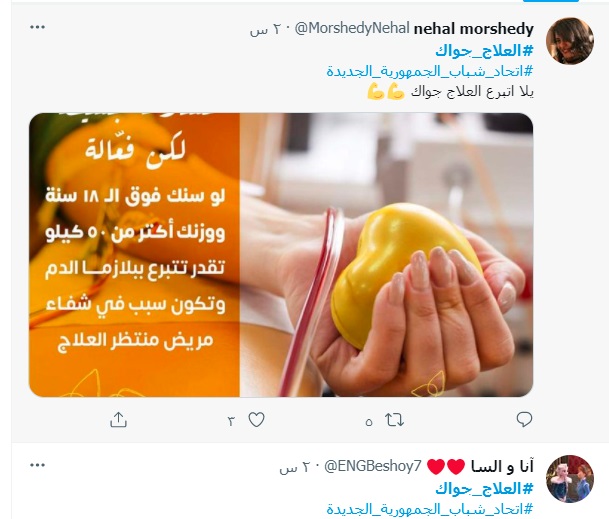
Task: Click the tweet text يلا اتبرع العلاج جواك
Action: coord(472,92)
